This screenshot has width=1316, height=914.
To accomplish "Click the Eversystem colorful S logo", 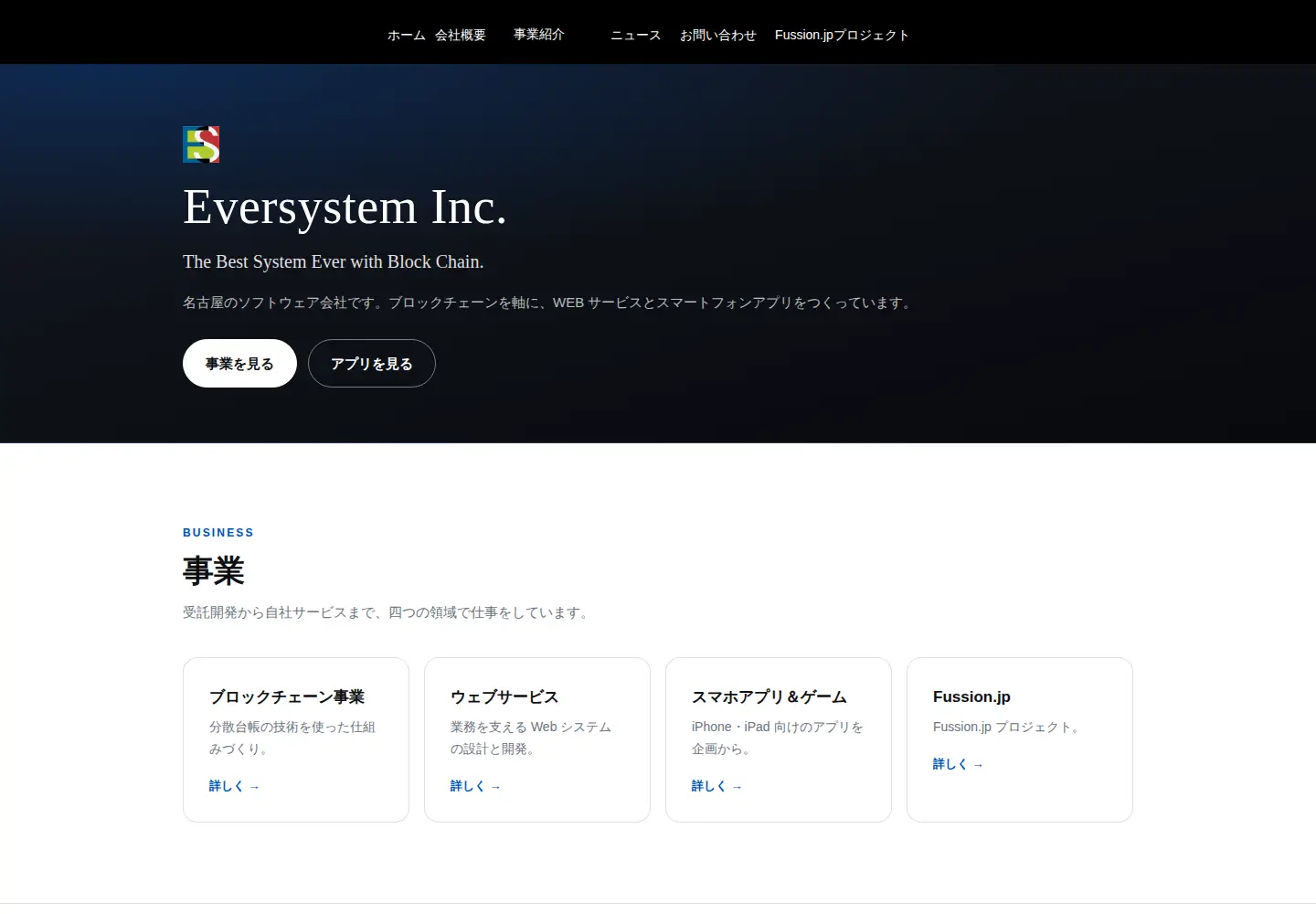I will tap(201, 144).
